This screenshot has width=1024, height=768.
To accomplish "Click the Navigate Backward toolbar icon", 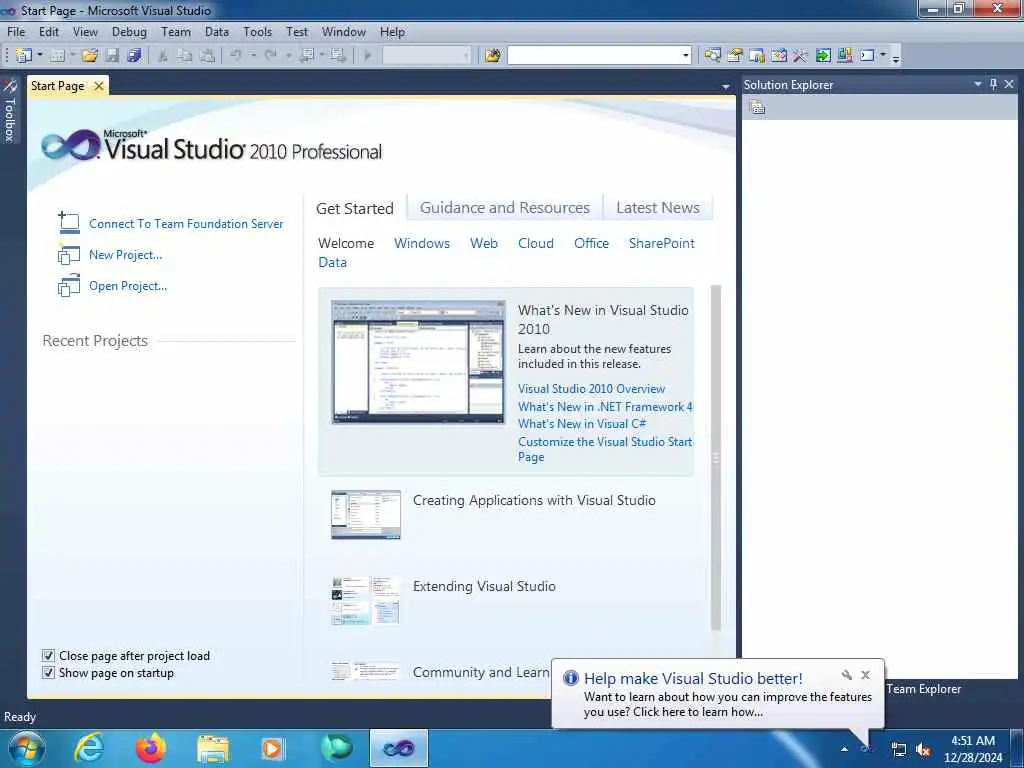I will click(306, 56).
